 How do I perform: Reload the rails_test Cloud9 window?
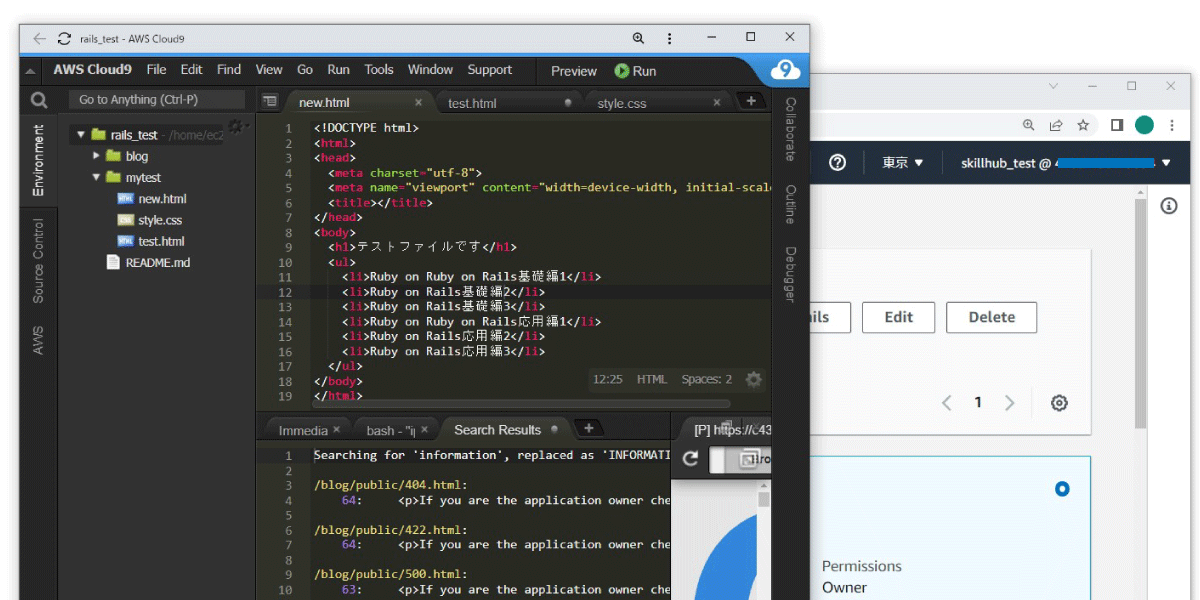click(x=65, y=39)
